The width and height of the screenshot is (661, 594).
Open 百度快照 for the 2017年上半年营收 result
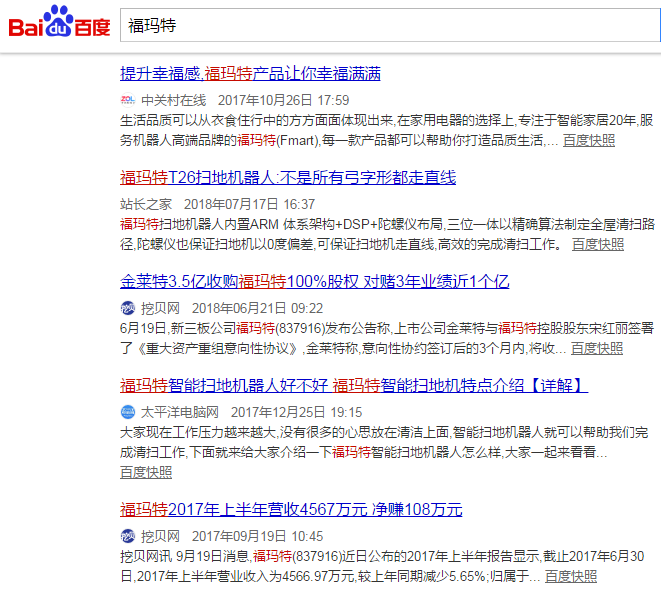pyautogui.click(x=571, y=576)
